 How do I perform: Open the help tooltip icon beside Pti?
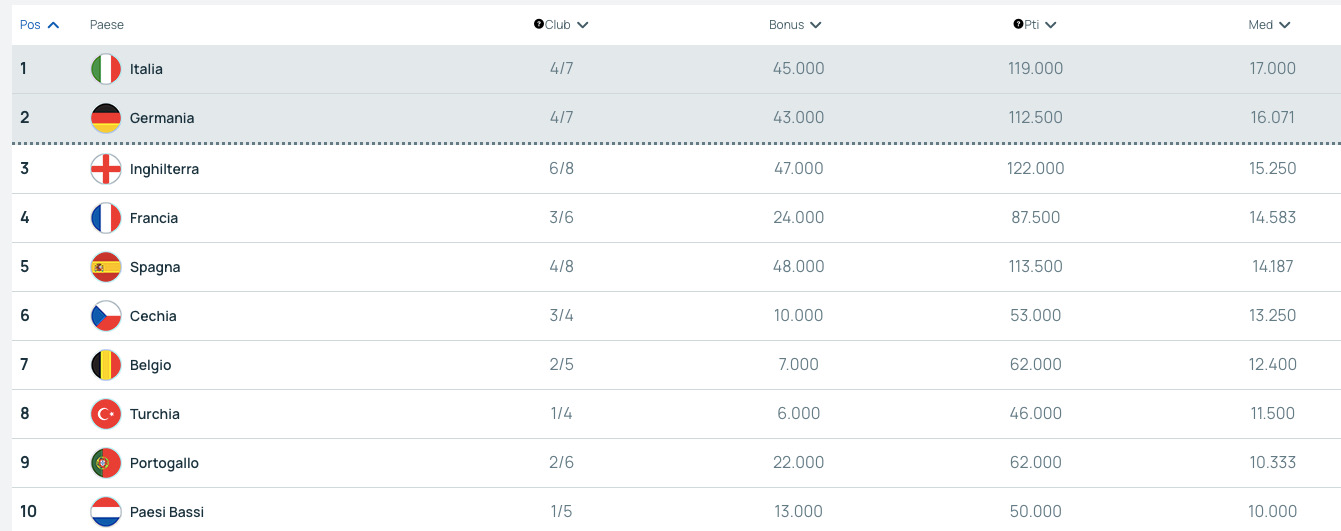[x=1018, y=24]
